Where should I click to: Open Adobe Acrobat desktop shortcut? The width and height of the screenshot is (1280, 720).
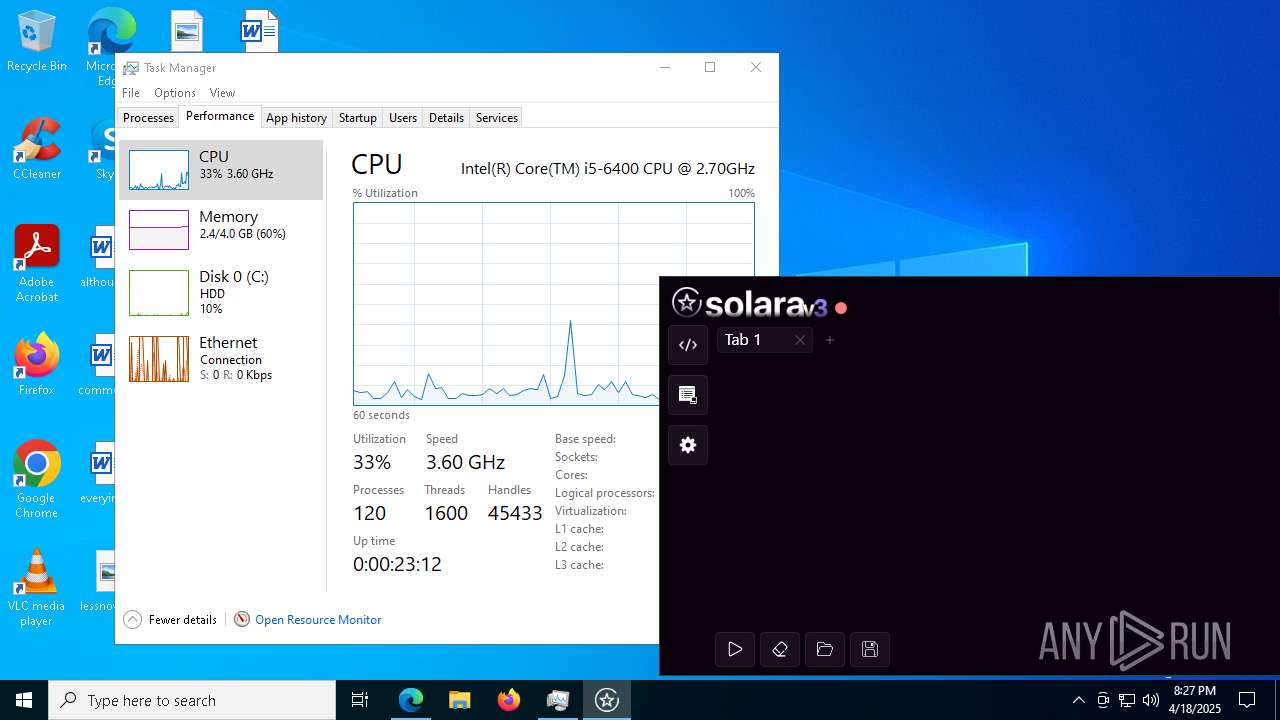(36, 264)
